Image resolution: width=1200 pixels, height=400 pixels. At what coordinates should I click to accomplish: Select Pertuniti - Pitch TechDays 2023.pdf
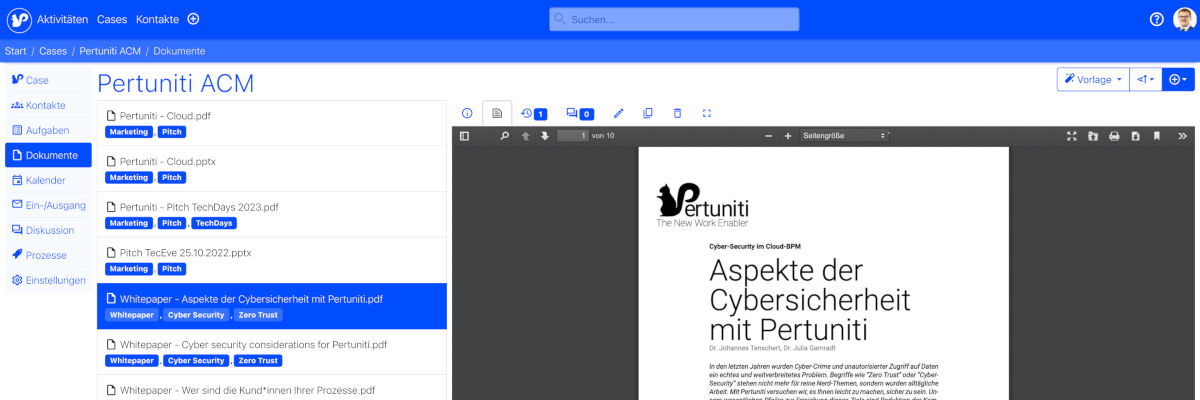point(272,215)
